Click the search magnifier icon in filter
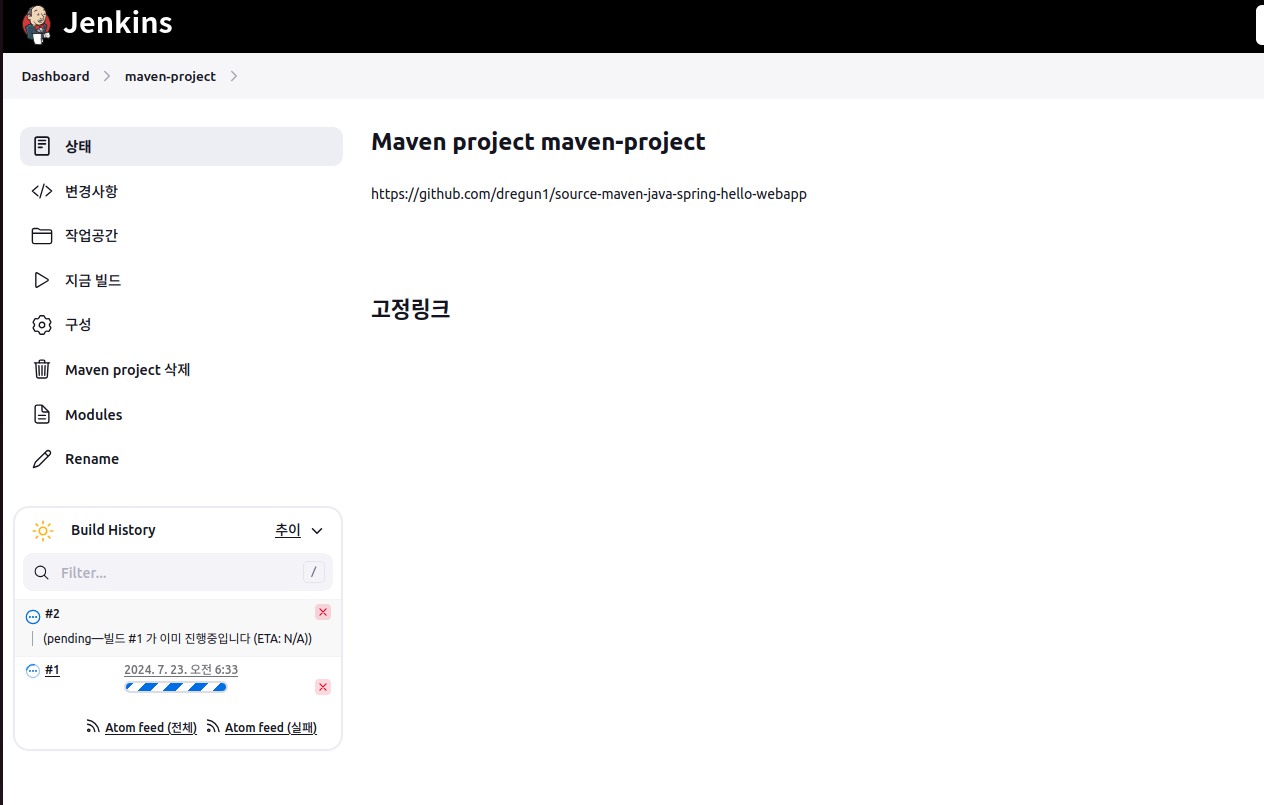The image size is (1264, 805). 42,573
